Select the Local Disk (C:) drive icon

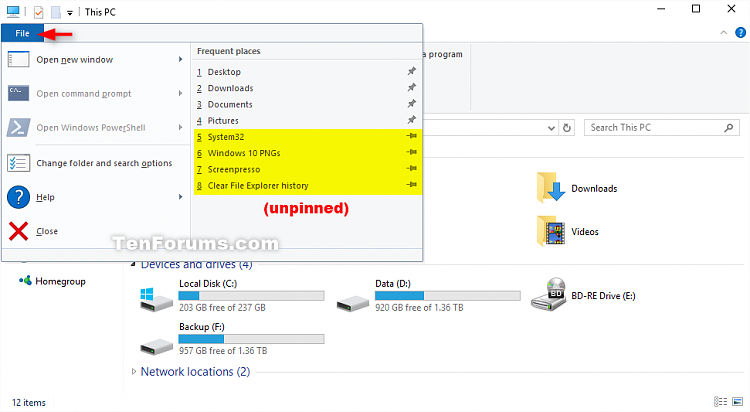(156, 300)
